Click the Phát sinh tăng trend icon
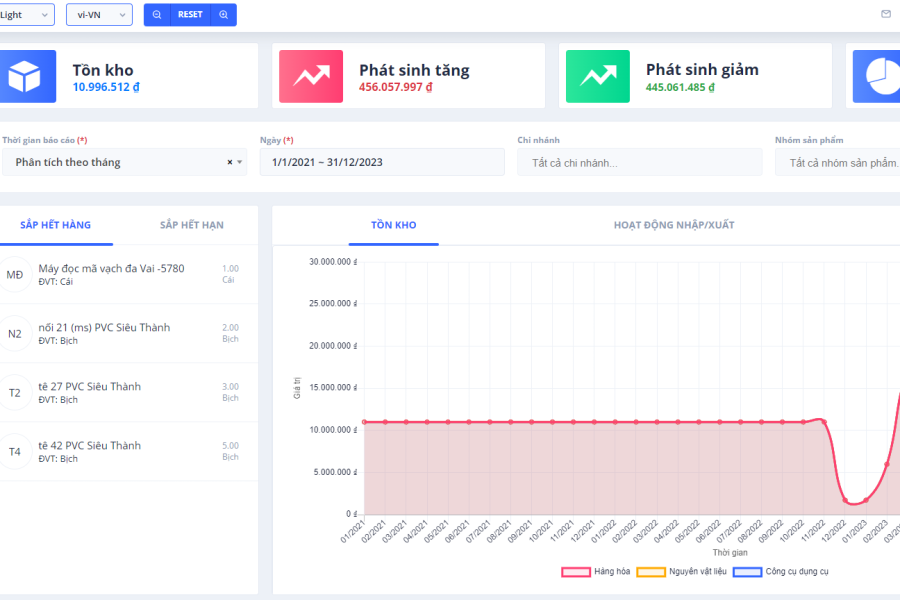The height and width of the screenshot is (600, 900). click(x=310, y=77)
